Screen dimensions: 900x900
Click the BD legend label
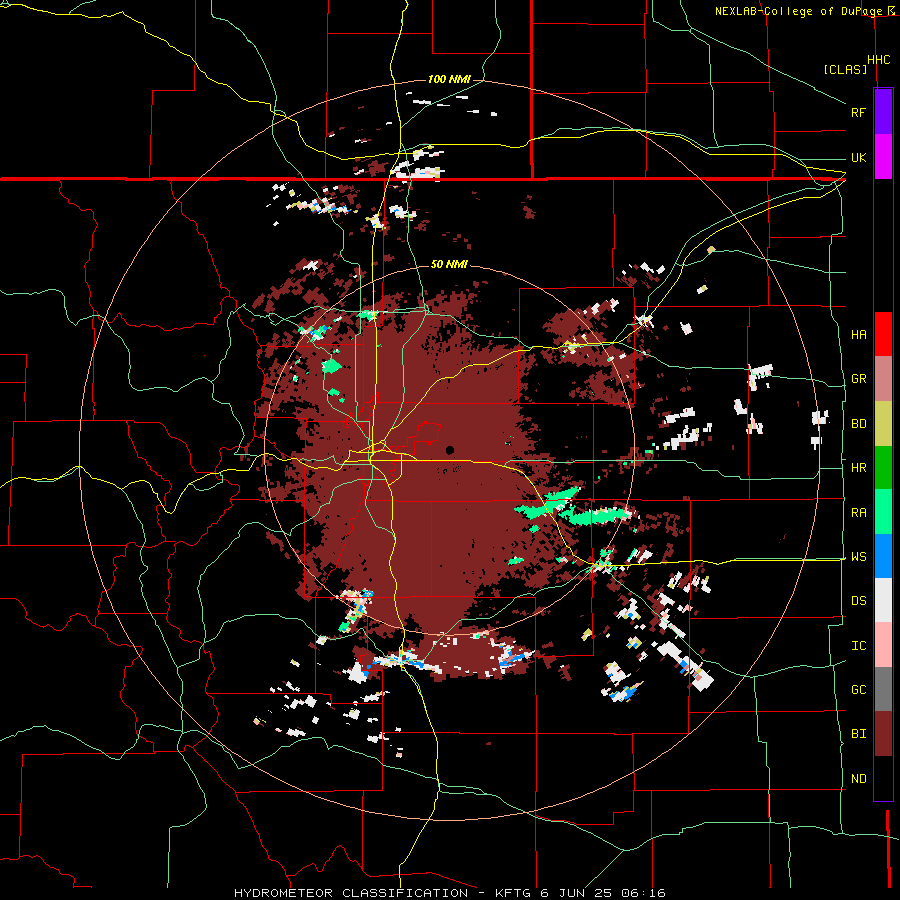(x=858, y=424)
